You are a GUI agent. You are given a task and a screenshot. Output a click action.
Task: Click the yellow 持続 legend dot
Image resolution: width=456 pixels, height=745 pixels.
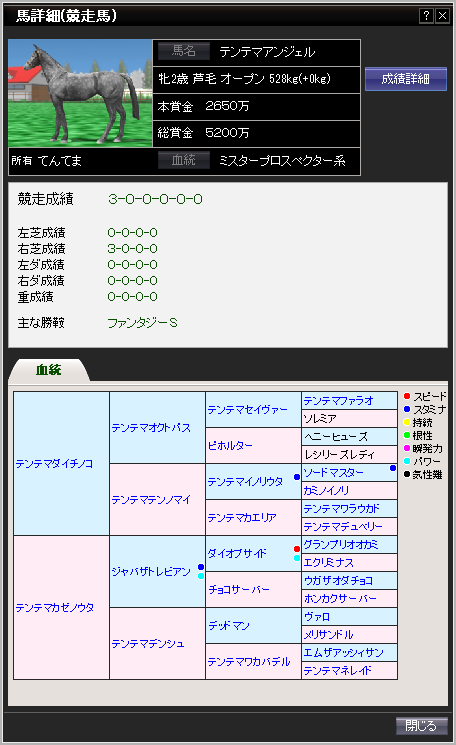click(407, 422)
